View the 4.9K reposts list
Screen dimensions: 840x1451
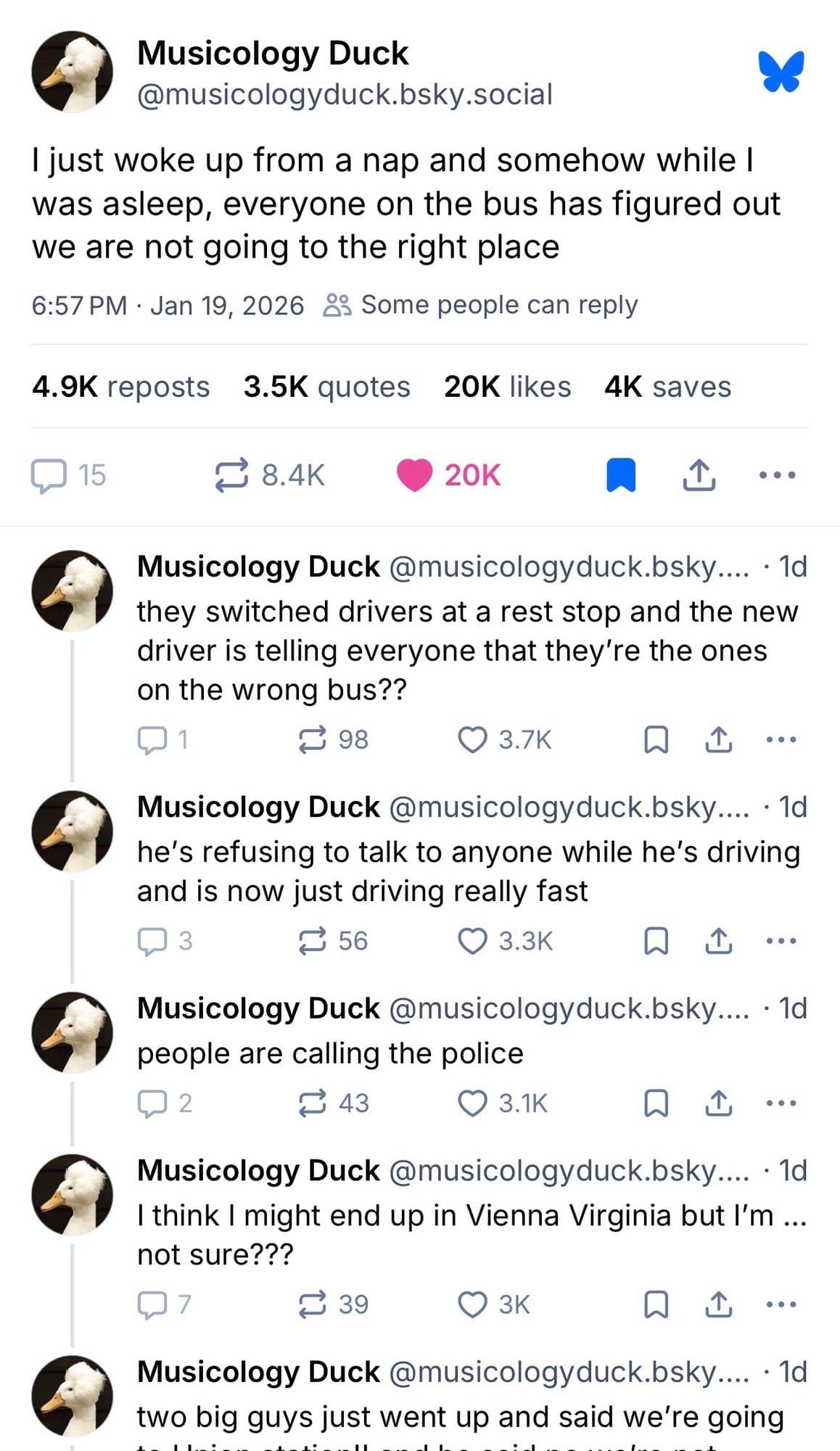click(120, 387)
